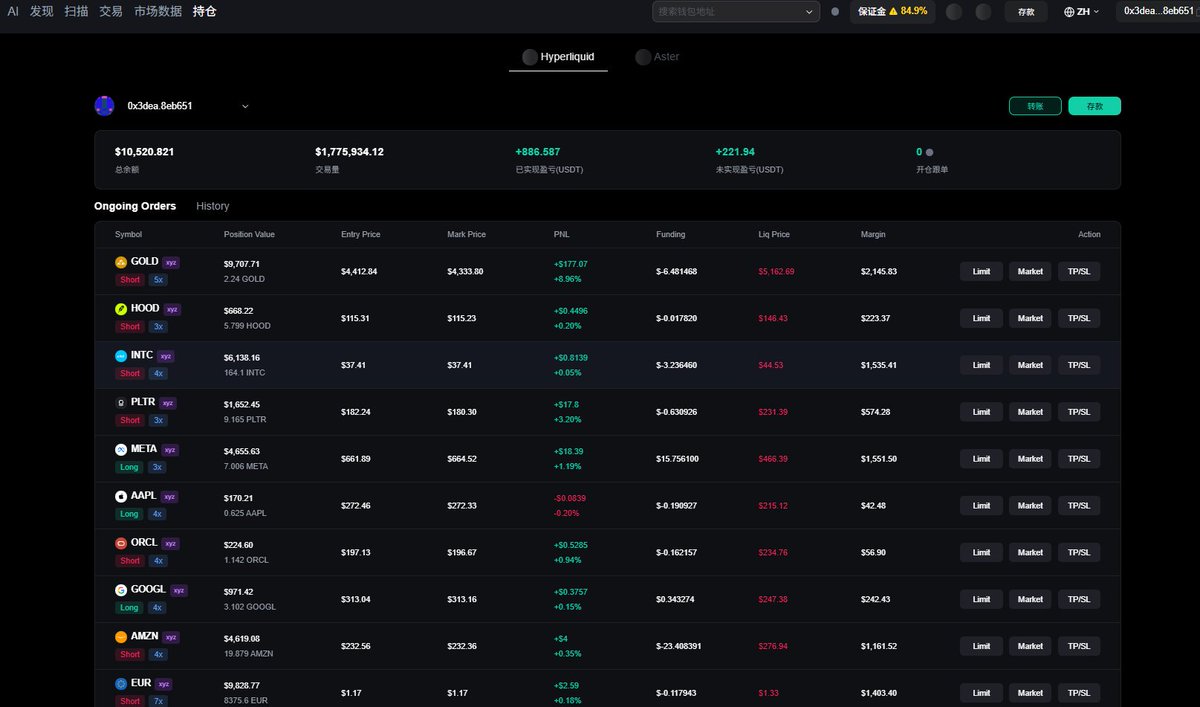Screen dimensions: 1200x707
Task: Click the info dot next to 开仓跟单
Action: click(x=929, y=152)
